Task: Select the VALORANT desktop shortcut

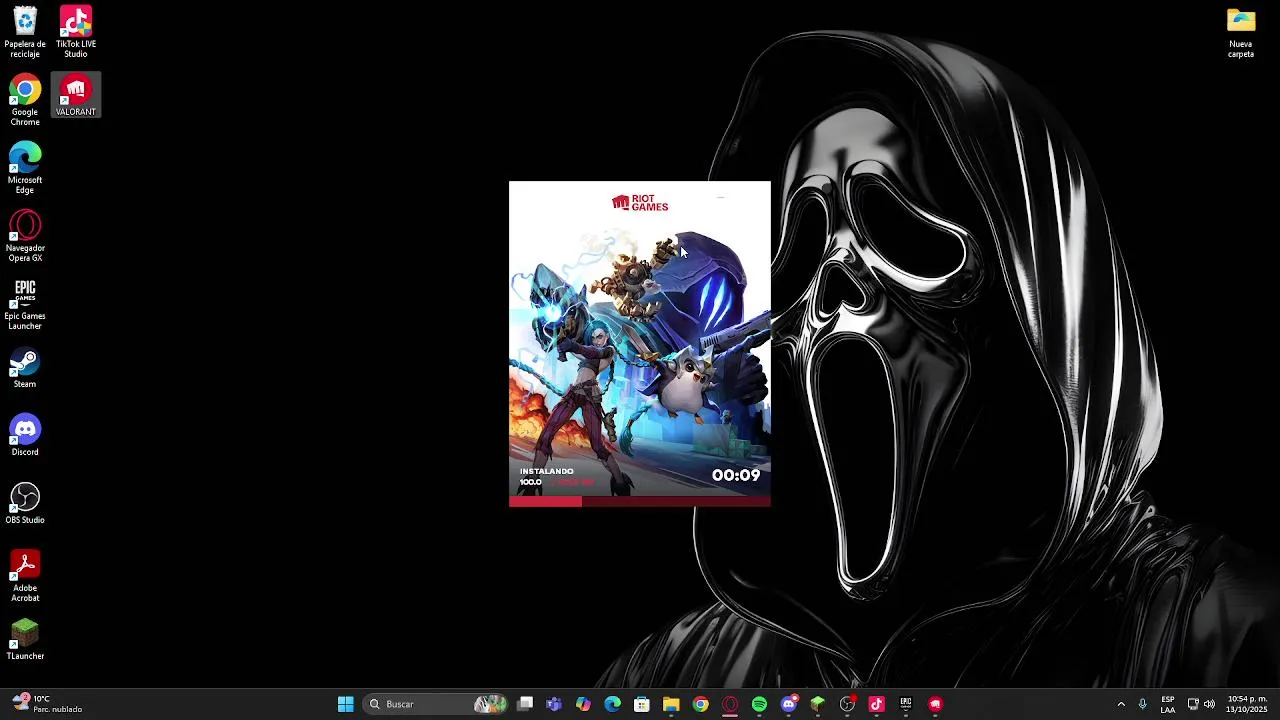Action: click(76, 96)
